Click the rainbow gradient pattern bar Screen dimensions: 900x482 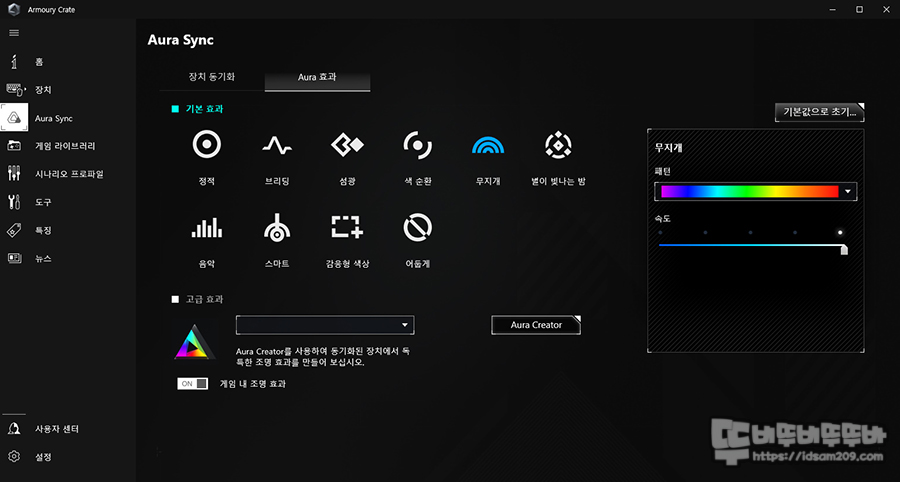[x=750, y=192]
